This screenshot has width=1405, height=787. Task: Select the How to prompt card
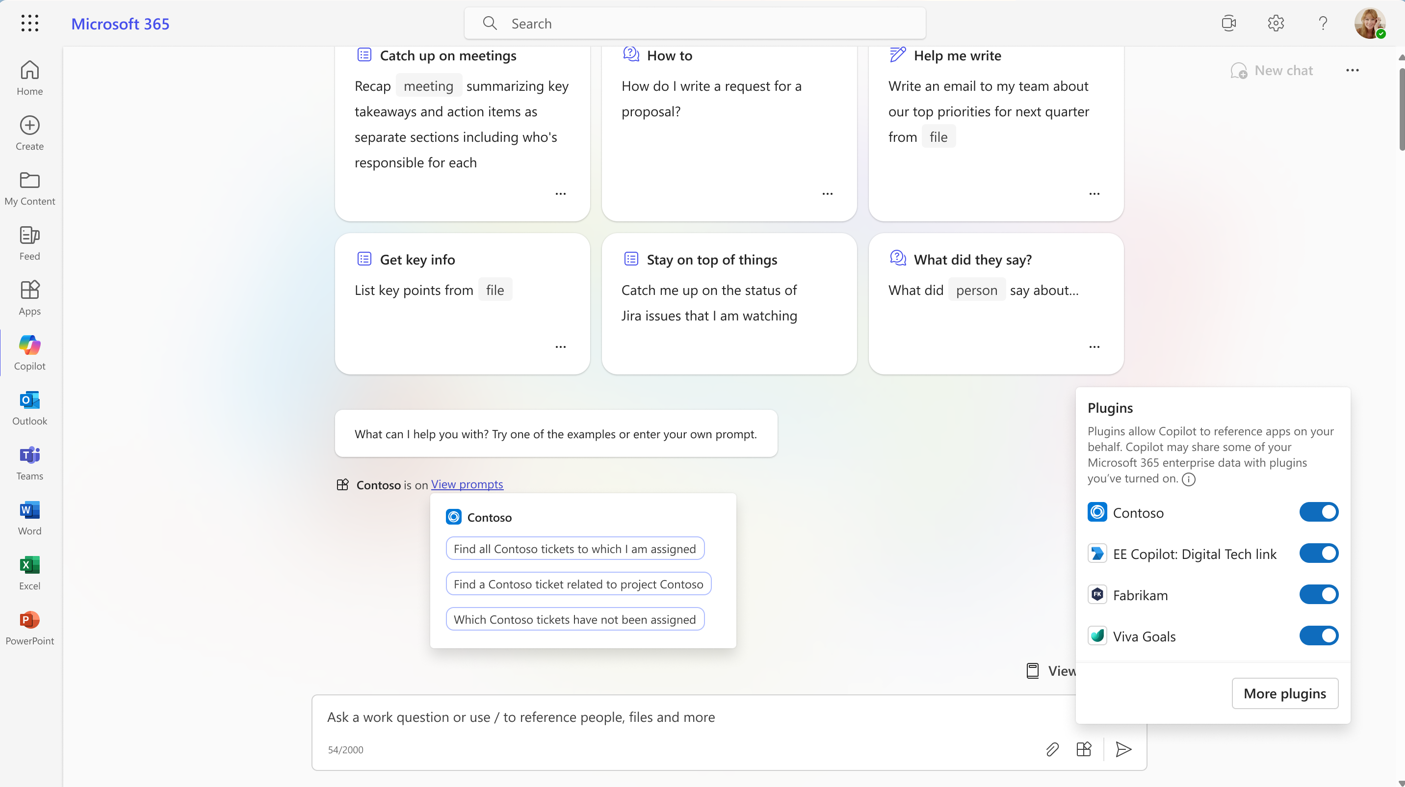point(729,133)
